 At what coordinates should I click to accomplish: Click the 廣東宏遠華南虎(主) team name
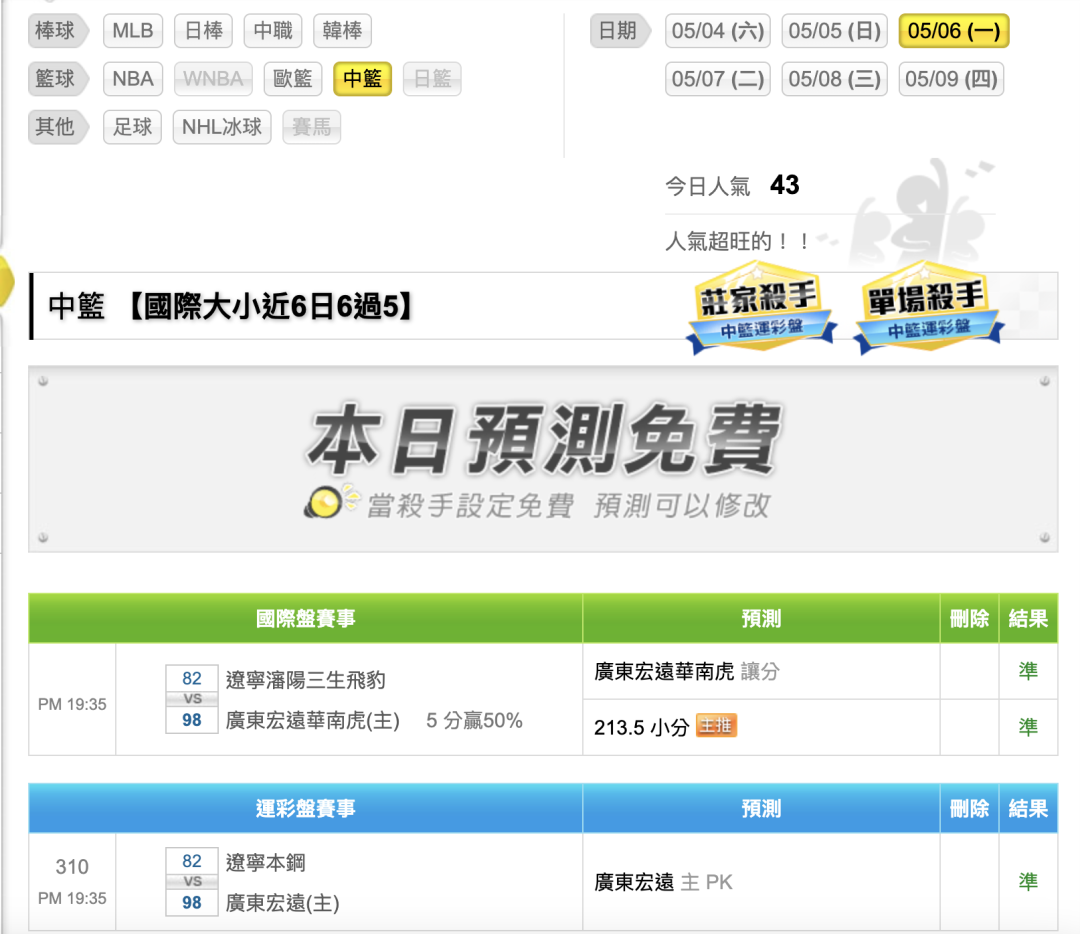(x=313, y=720)
